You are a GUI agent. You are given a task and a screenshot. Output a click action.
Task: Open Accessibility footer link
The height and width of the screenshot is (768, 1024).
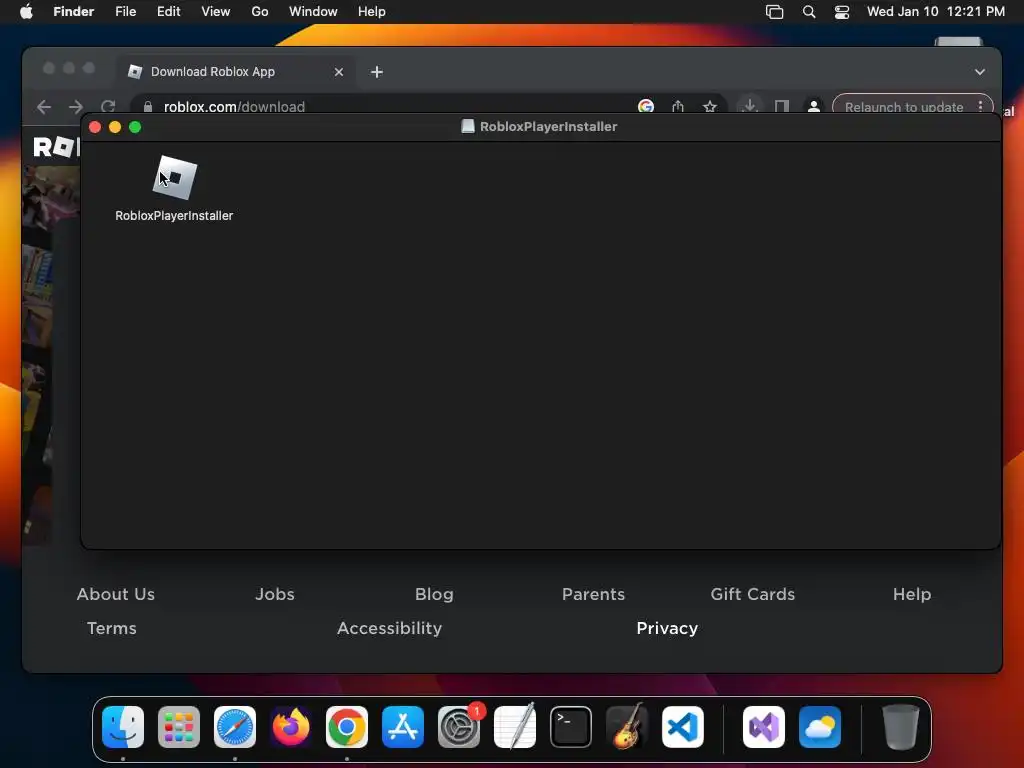[x=389, y=628]
